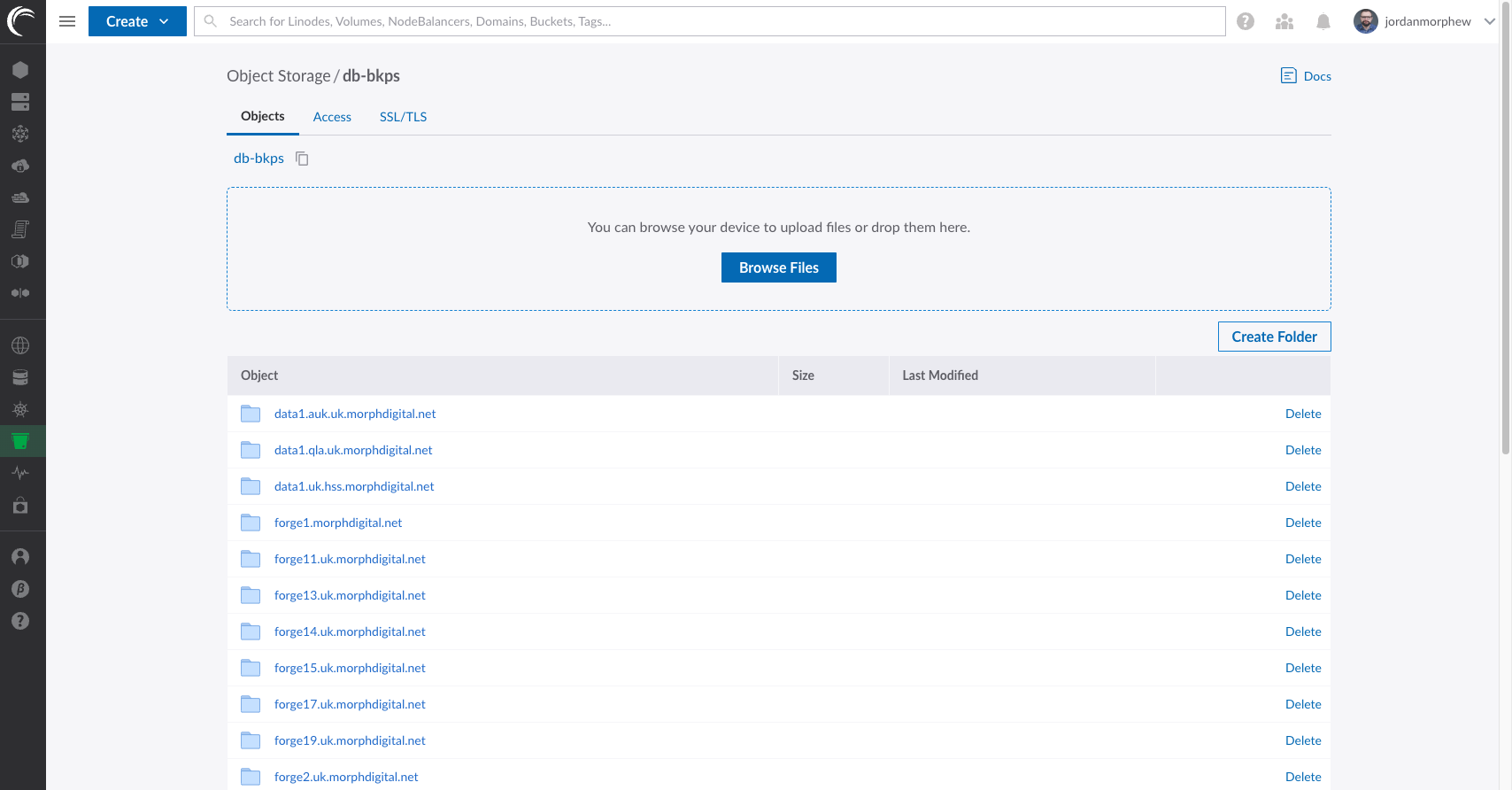Screen dimensions: 1512x790
Task: Delete data1.uk.hss.morphdigital.net folder
Action: 1303,486
